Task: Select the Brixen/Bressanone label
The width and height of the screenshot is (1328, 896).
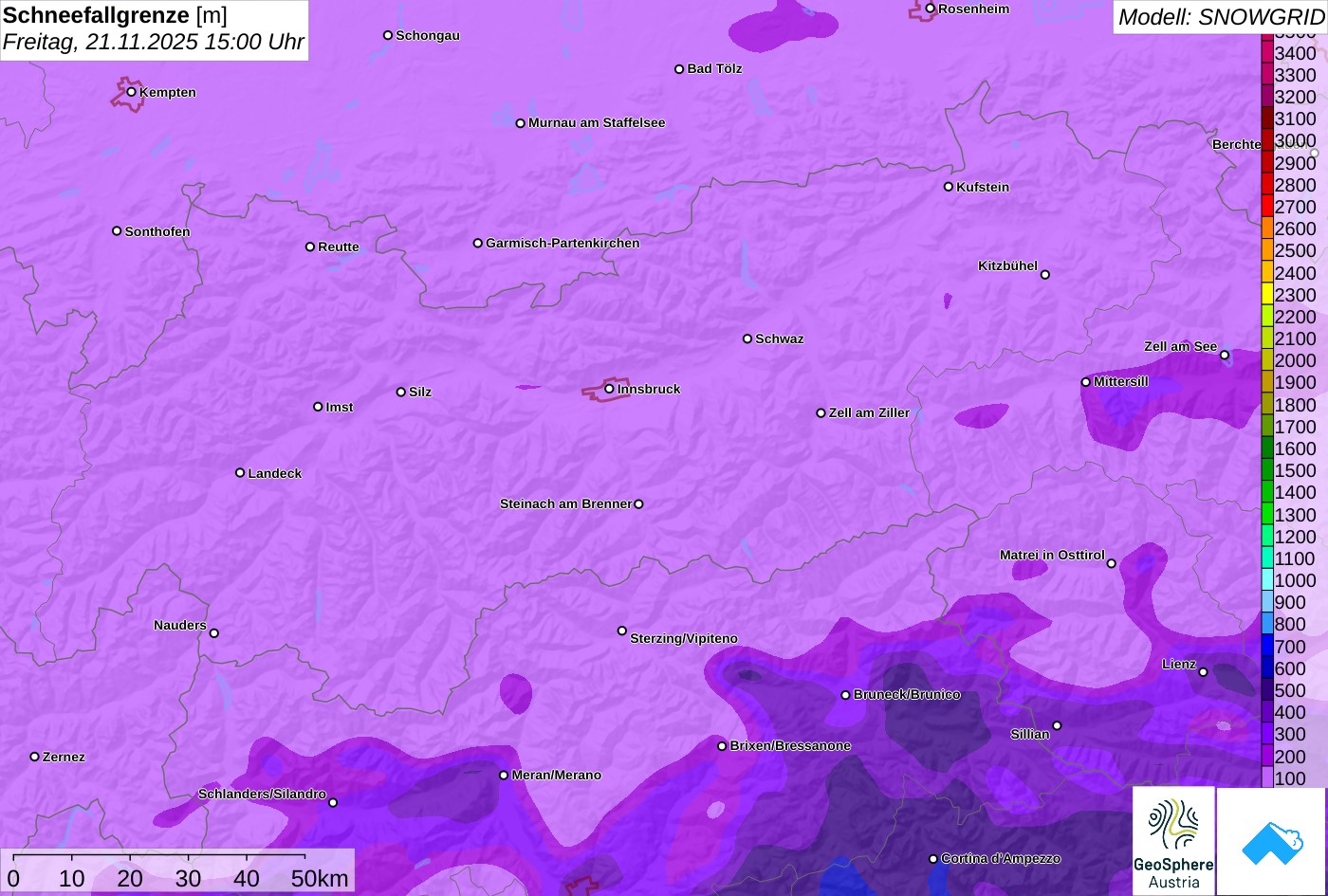Action: 790,745
